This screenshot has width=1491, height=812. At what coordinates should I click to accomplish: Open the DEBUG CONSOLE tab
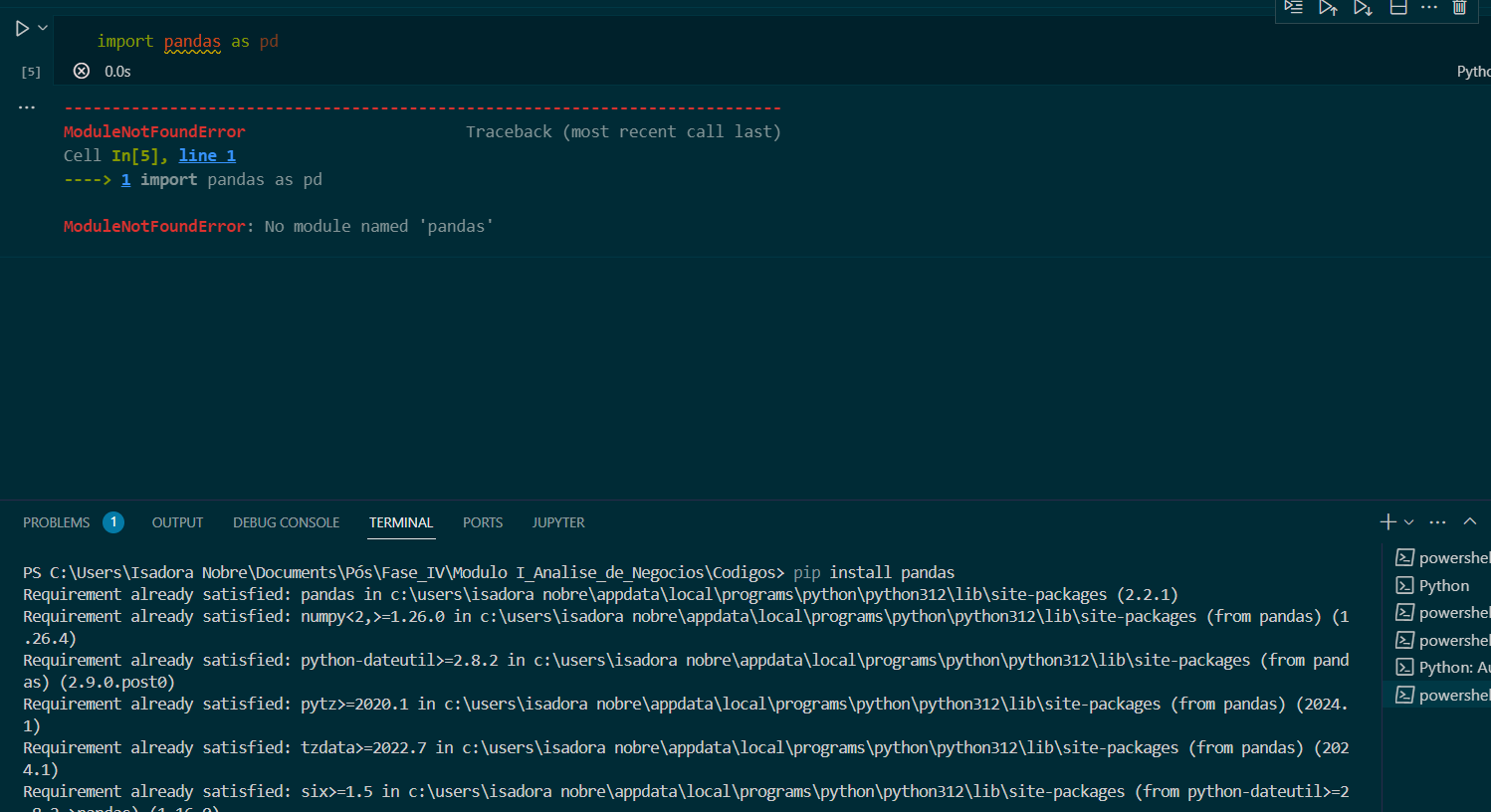tap(286, 522)
